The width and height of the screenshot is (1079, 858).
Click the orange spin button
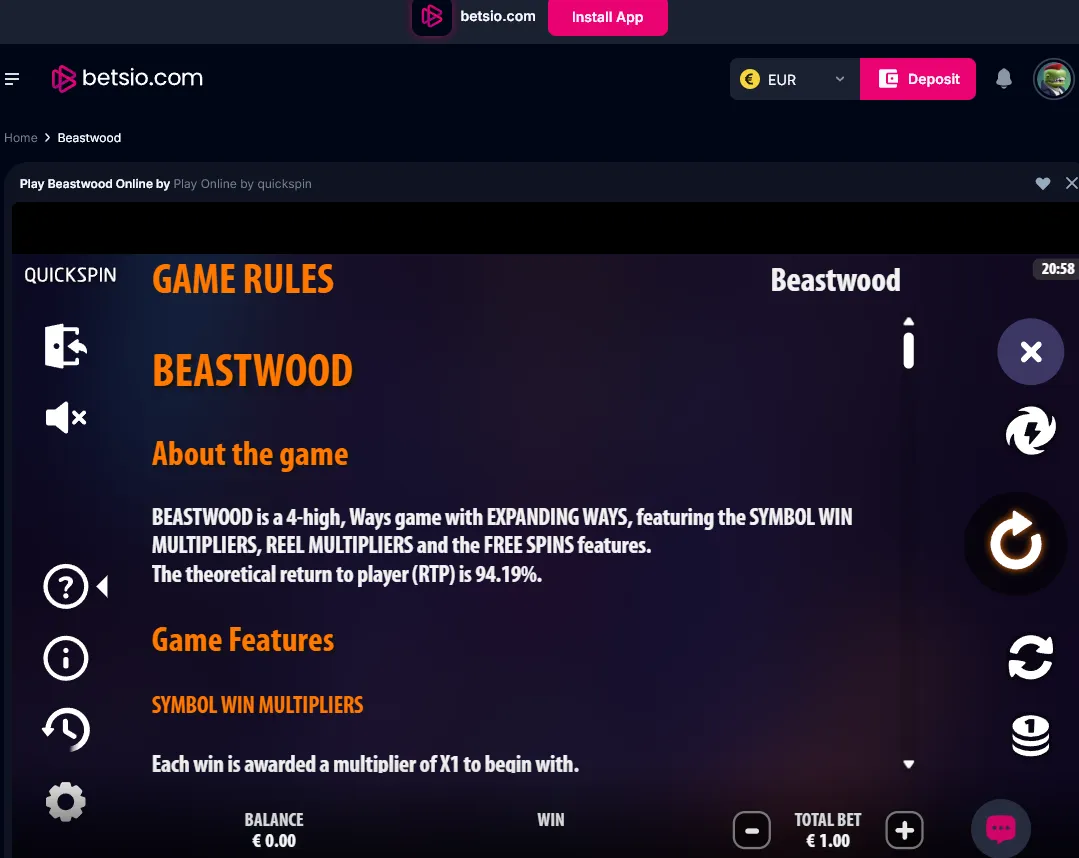[1016, 543]
